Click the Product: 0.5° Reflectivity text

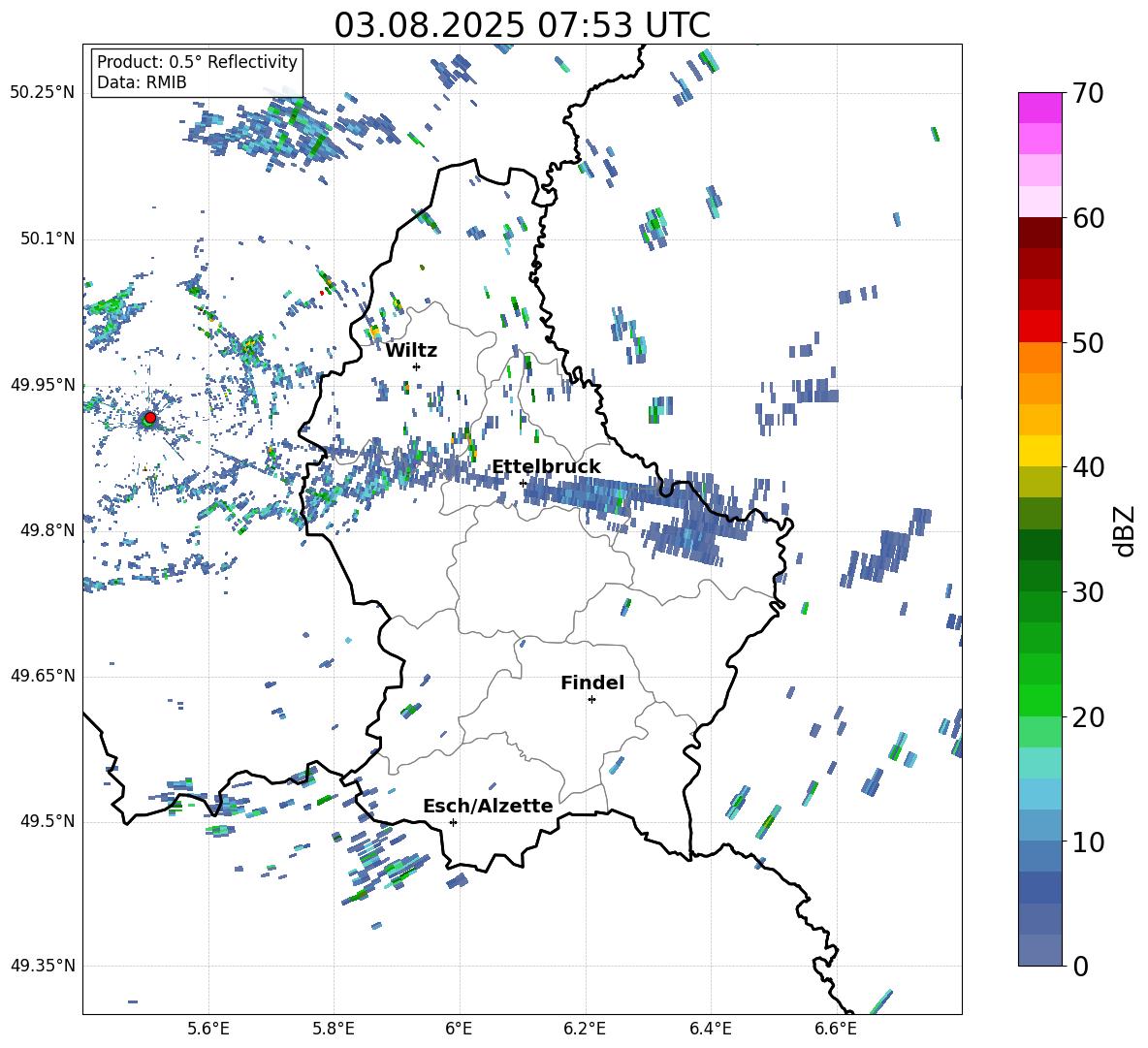(x=197, y=62)
